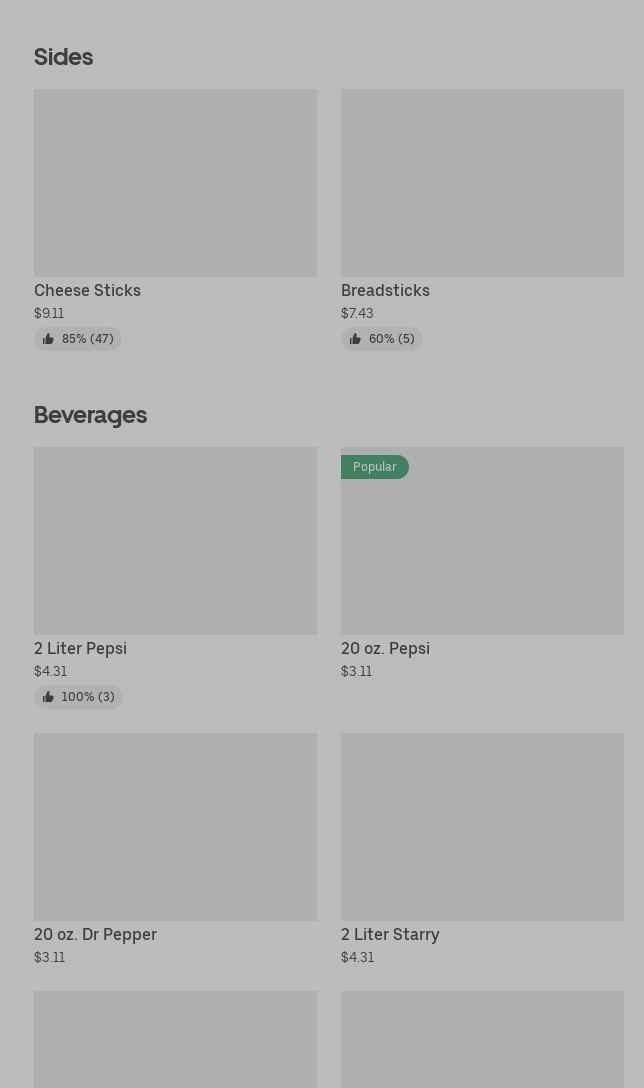
Task: Open the 2 Liter Starry image
Action: pos(482,827)
